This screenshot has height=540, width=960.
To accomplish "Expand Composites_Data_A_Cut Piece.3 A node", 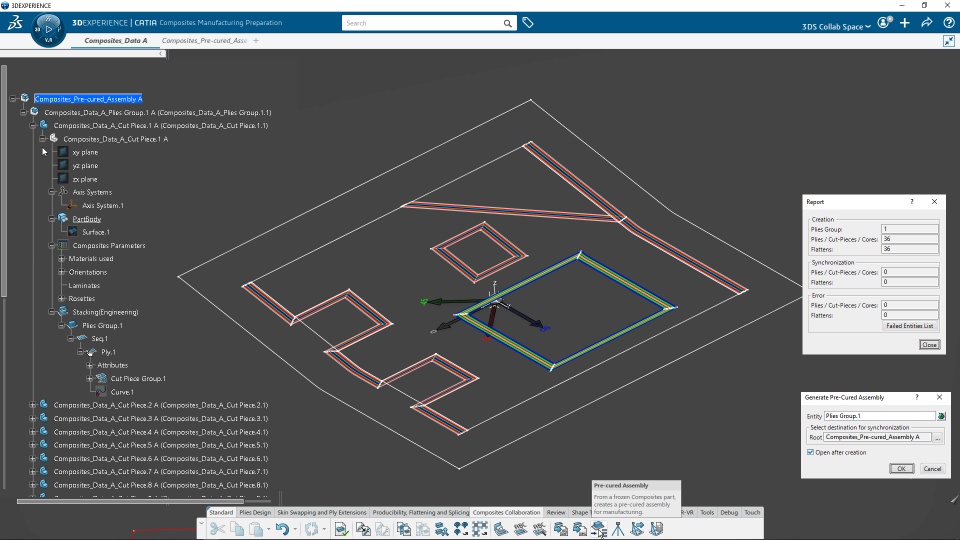I will click(32, 419).
